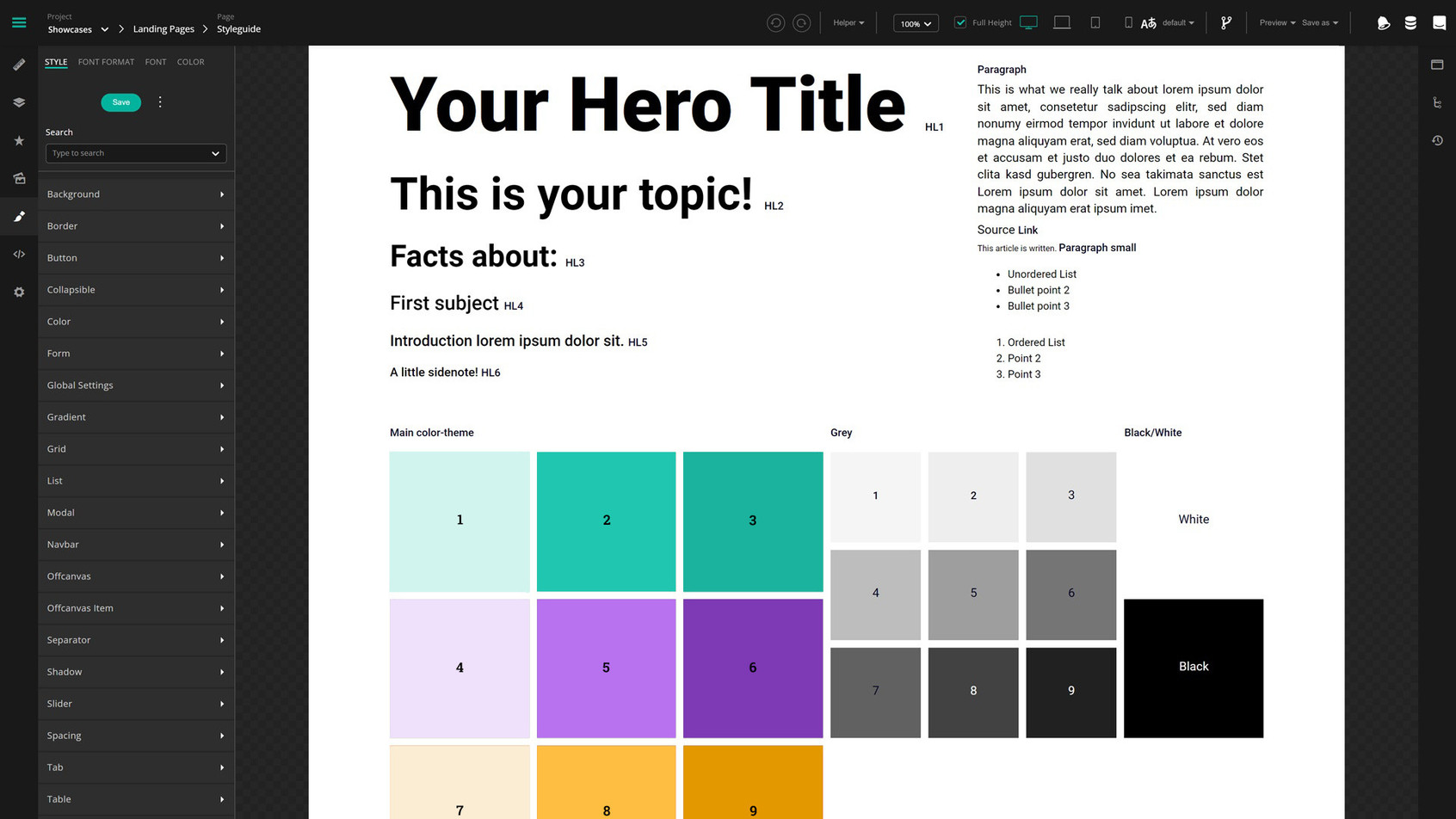Viewport: 1456px width, 819px height.
Task: Click the green Save button
Action: [120, 102]
